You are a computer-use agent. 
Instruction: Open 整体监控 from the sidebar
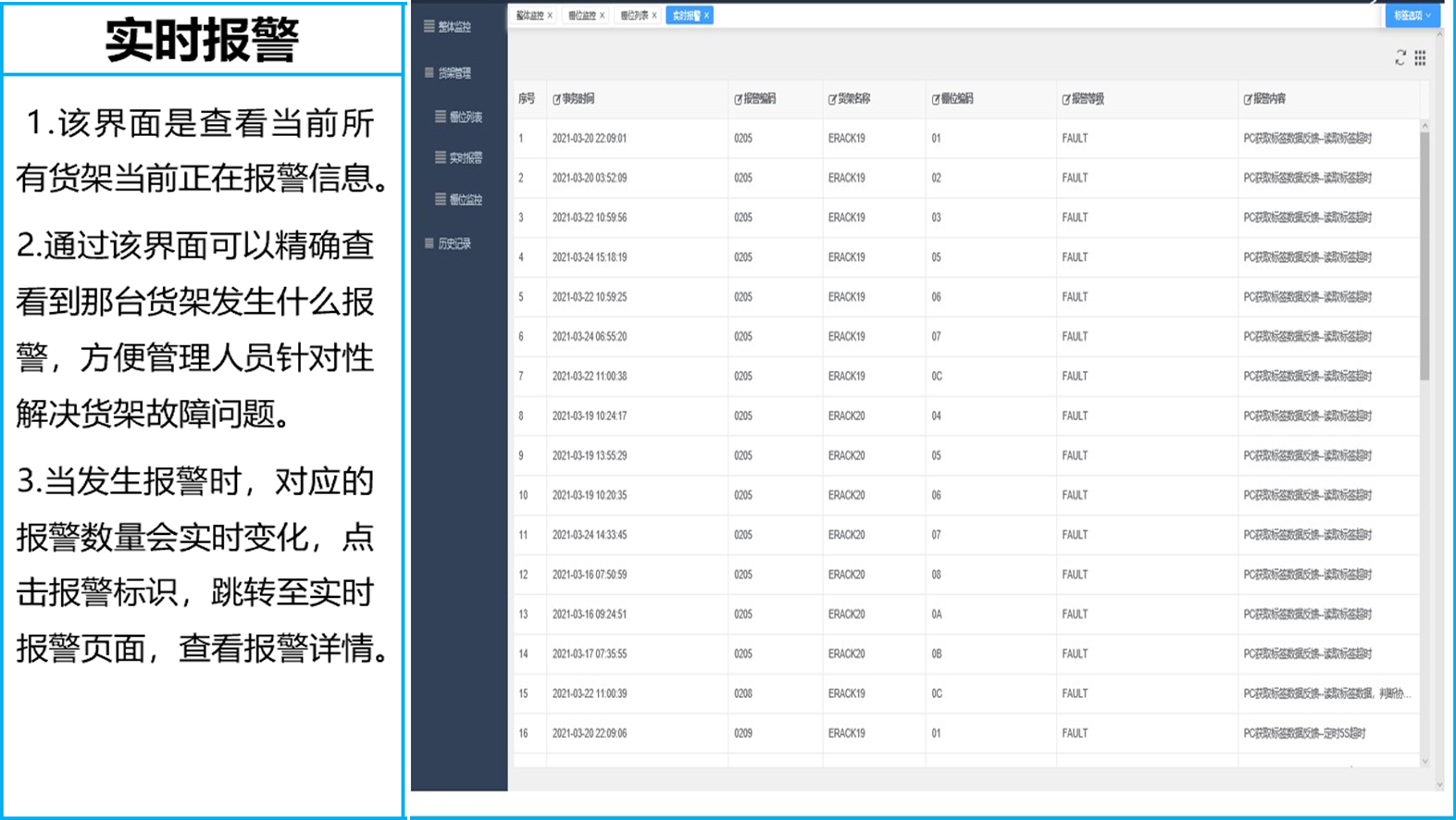click(x=454, y=27)
